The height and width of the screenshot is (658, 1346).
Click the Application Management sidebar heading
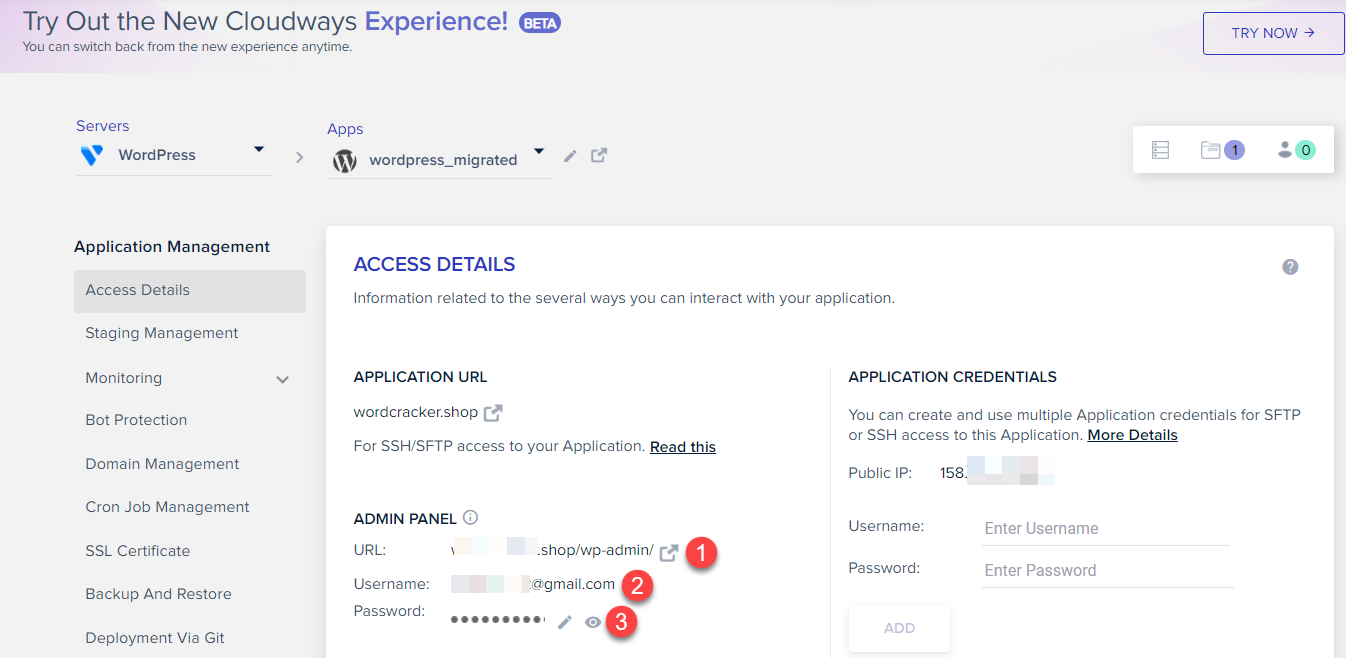tap(172, 247)
